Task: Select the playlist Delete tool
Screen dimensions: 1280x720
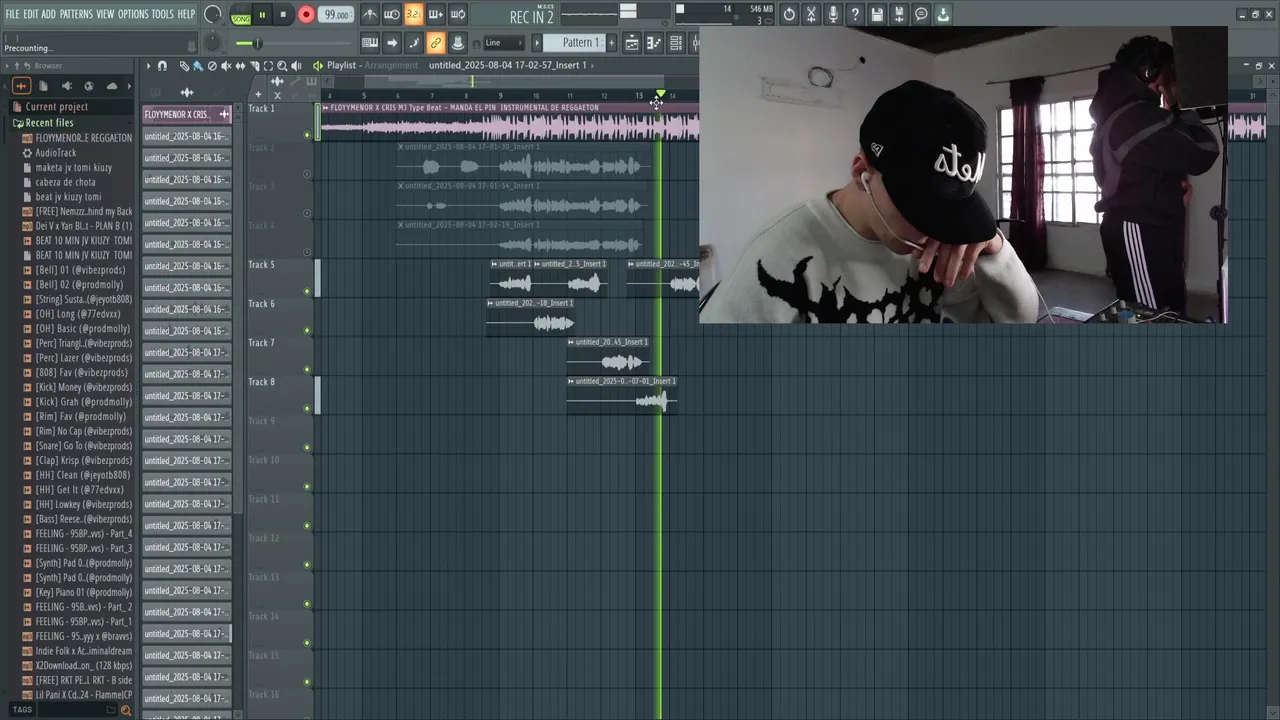Action: point(212,66)
